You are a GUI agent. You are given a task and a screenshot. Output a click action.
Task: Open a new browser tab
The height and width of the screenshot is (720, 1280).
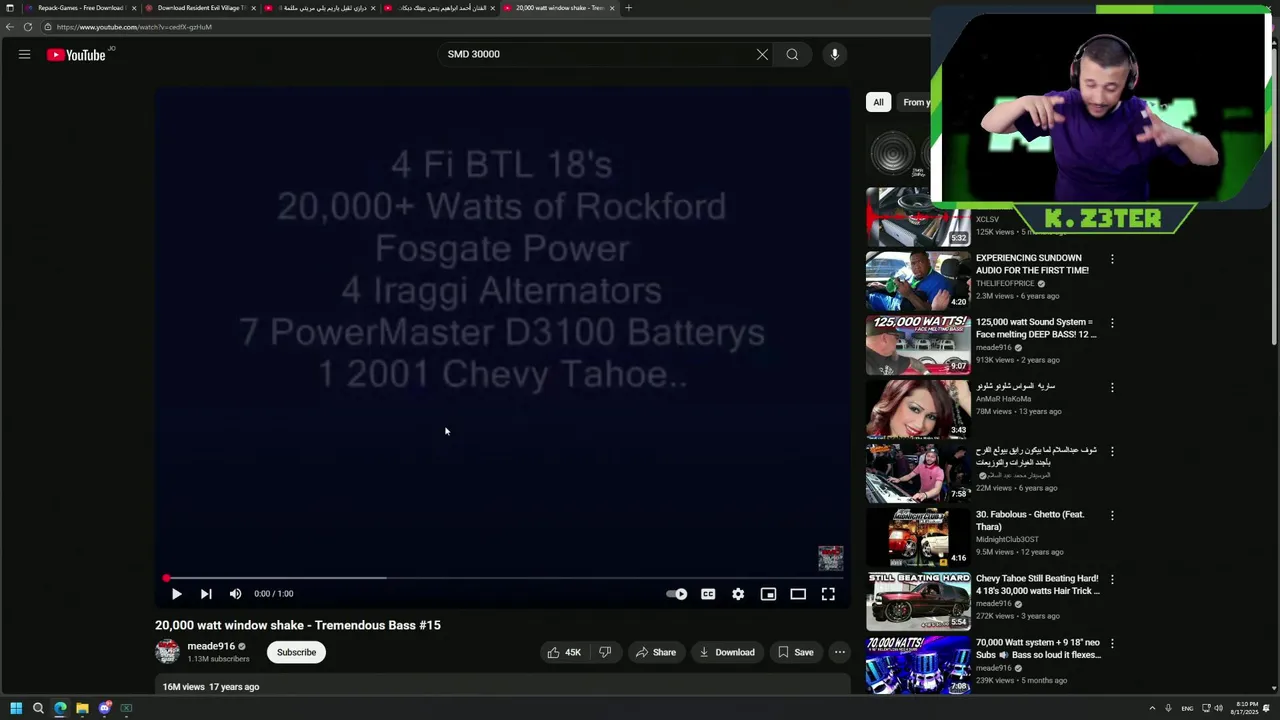[x=628, y=8]
